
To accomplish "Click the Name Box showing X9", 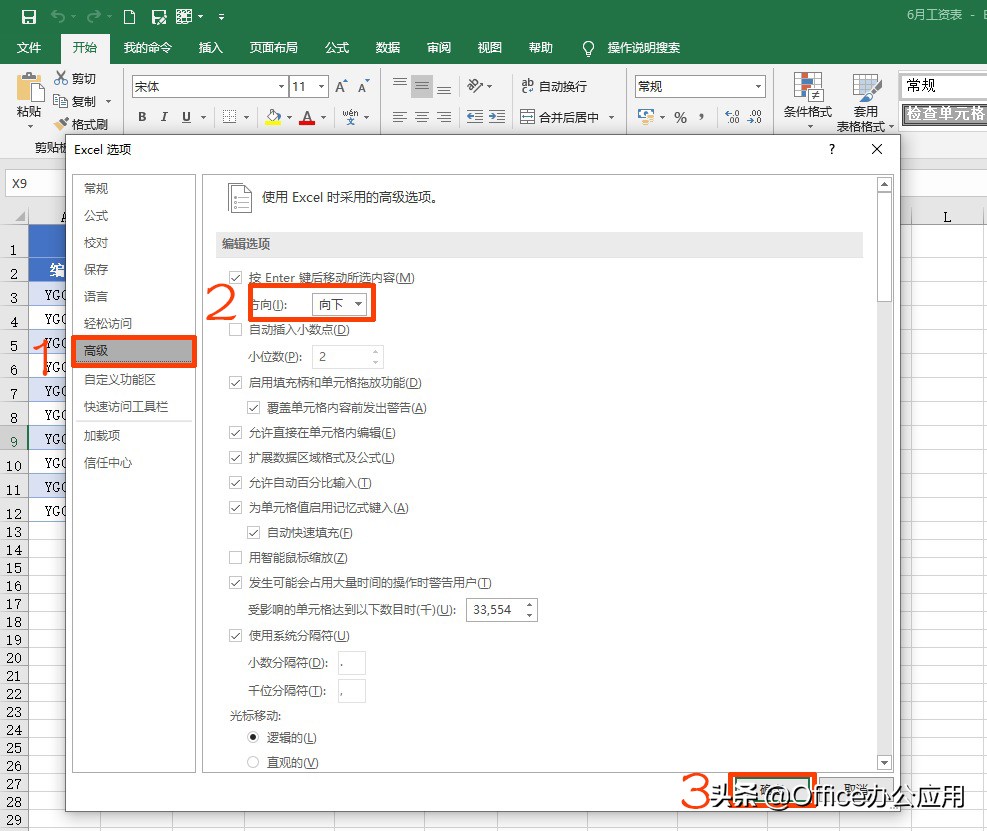I will (x=35, y=183).
